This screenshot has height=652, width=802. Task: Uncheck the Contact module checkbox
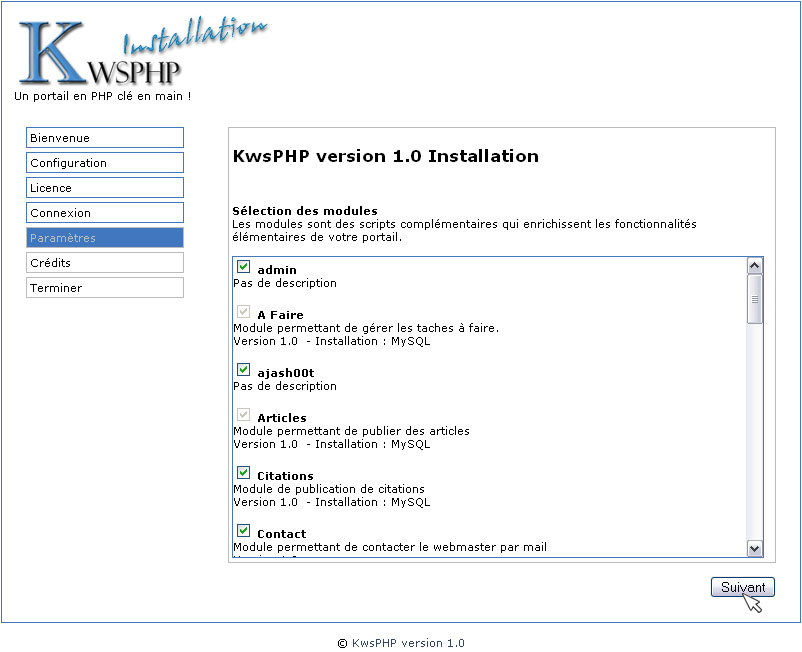(x=243, y=530)
